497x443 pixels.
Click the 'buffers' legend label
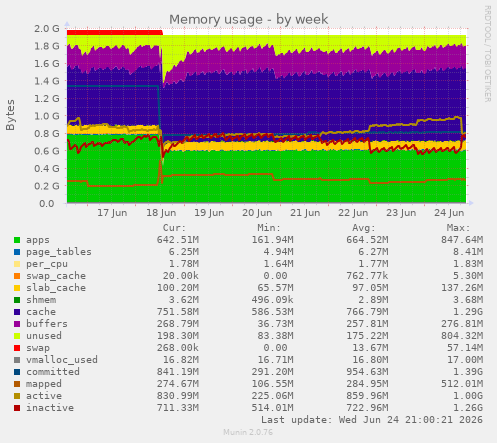click(x=47, y=324)
